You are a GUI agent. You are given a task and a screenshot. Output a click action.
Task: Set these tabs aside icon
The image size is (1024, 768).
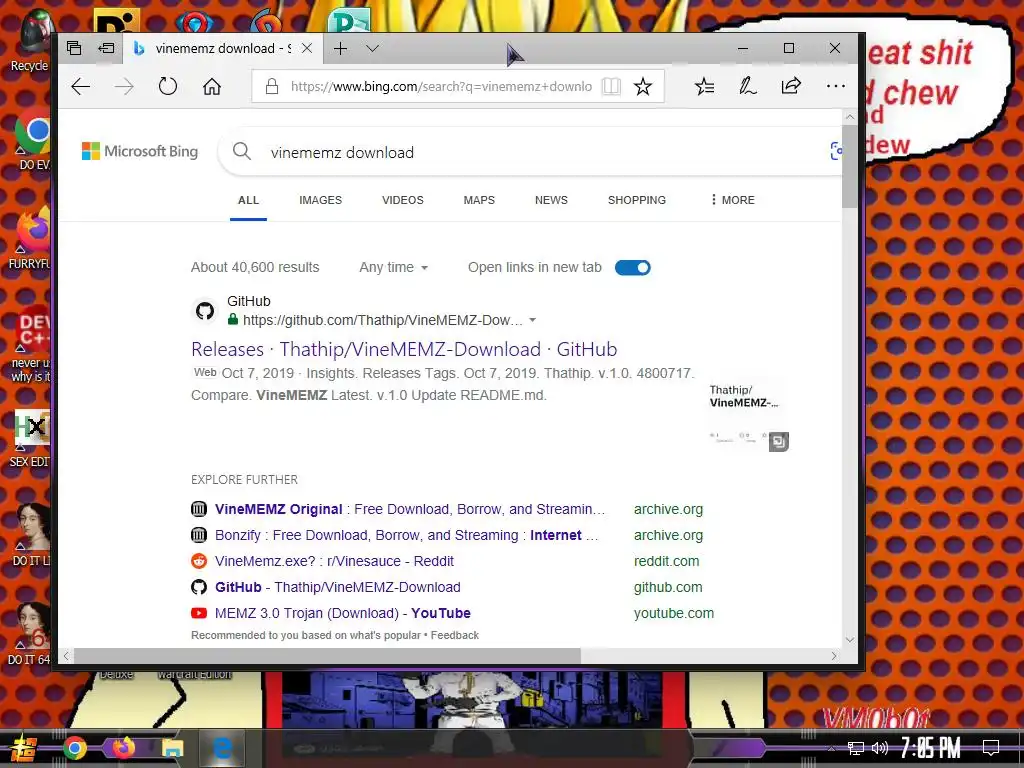(x=106, y=48)
